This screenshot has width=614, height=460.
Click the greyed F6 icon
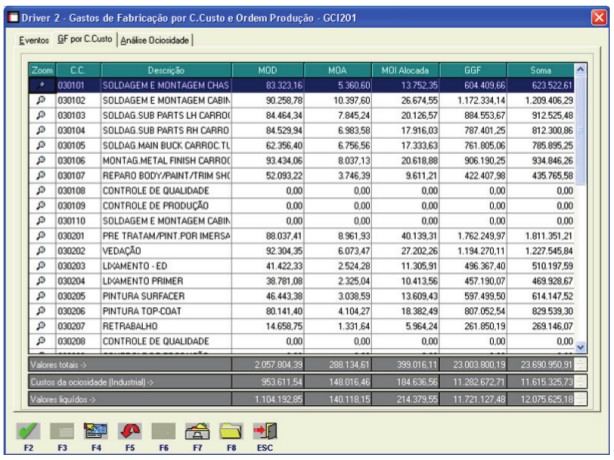point(164,431)
